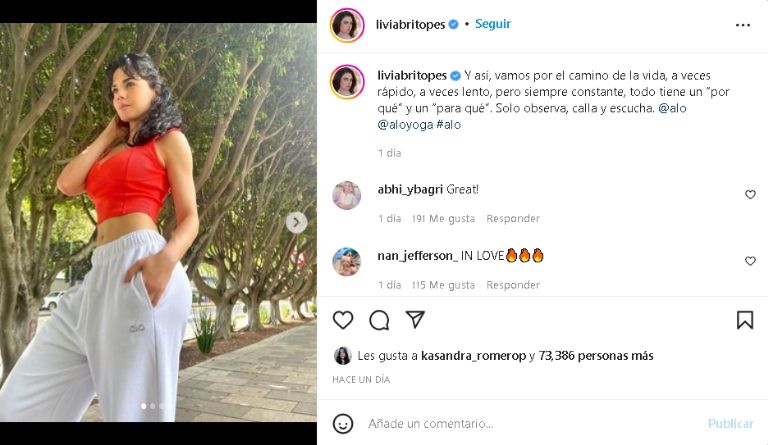Focus the Añade un comentario field
Screen dimensions: 768x445
click(x=534, y=423)
